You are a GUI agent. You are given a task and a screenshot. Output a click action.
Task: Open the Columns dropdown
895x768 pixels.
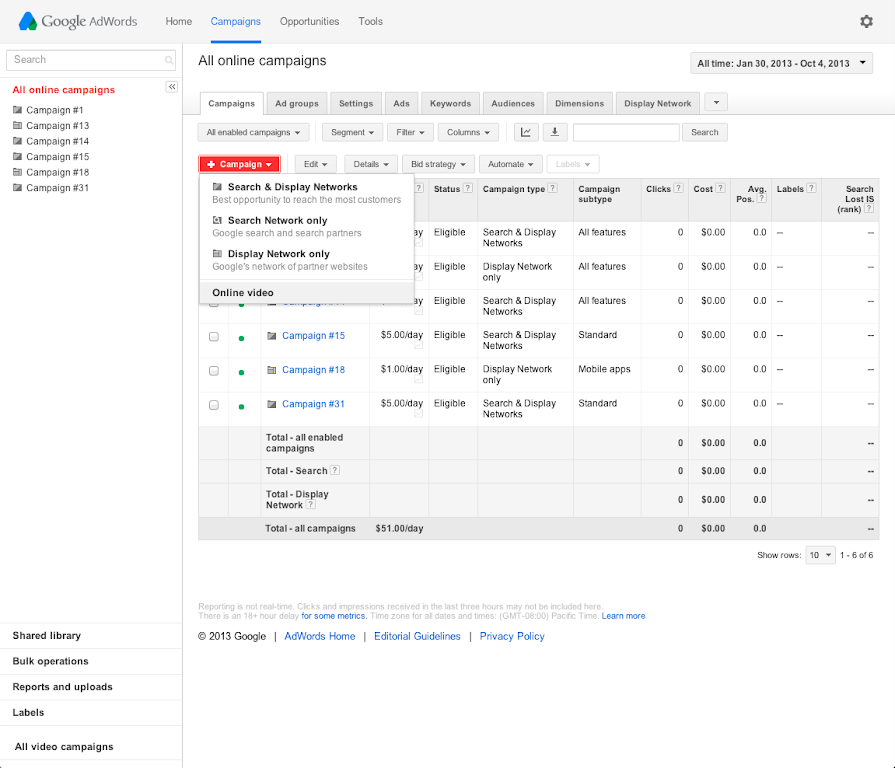468,132
